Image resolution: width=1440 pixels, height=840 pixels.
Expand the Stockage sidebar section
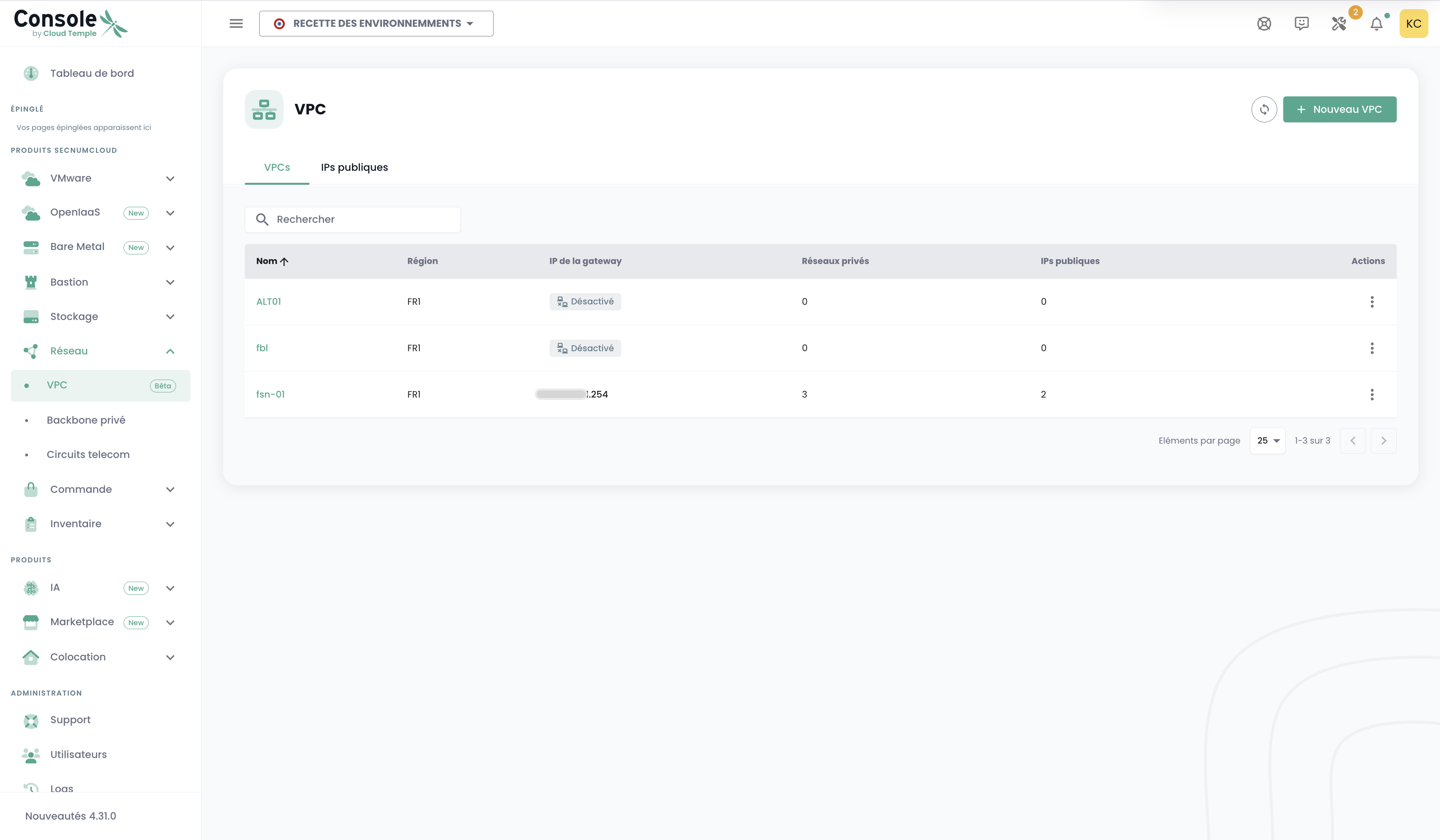click(170, 316)
